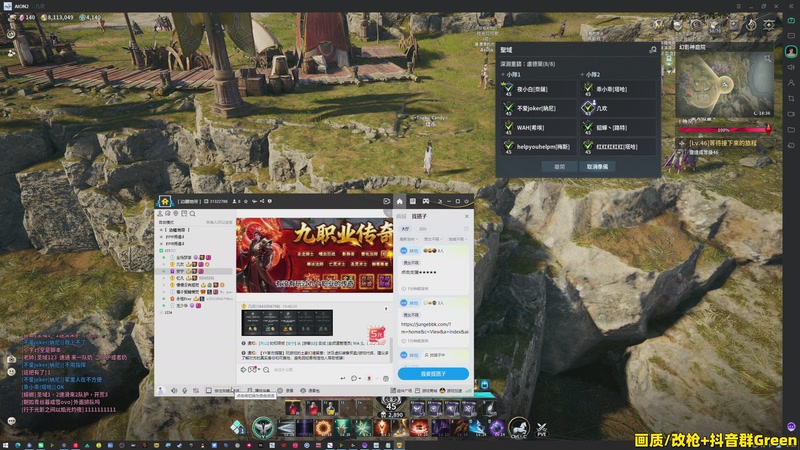Screen dimensions: 800x450
Task: Open the smiley emote icon beside the game chat
Action: pyautogui.click(x=11, y=372)
